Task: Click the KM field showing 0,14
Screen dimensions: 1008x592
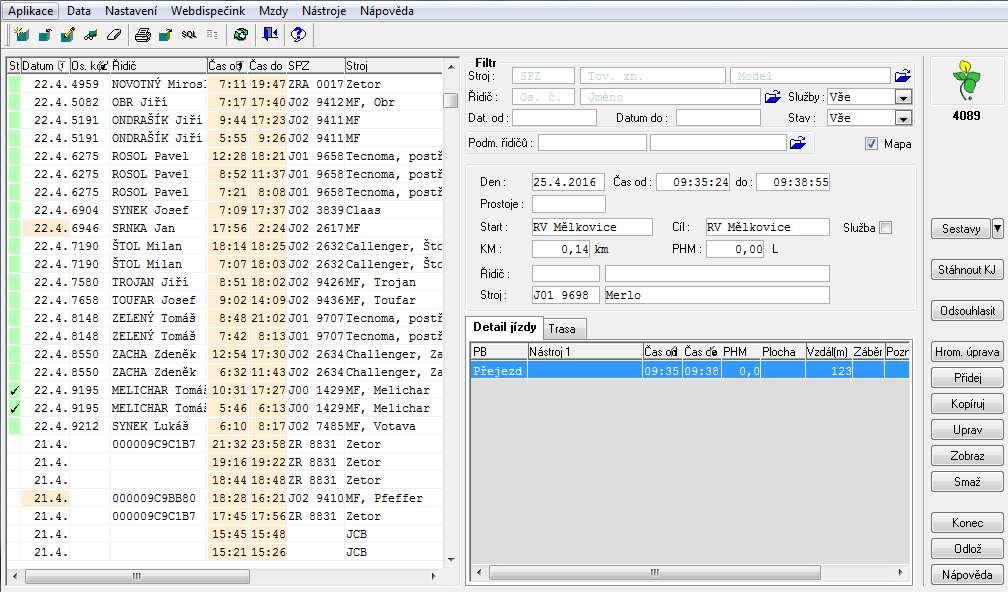Action: click(561, 249)
